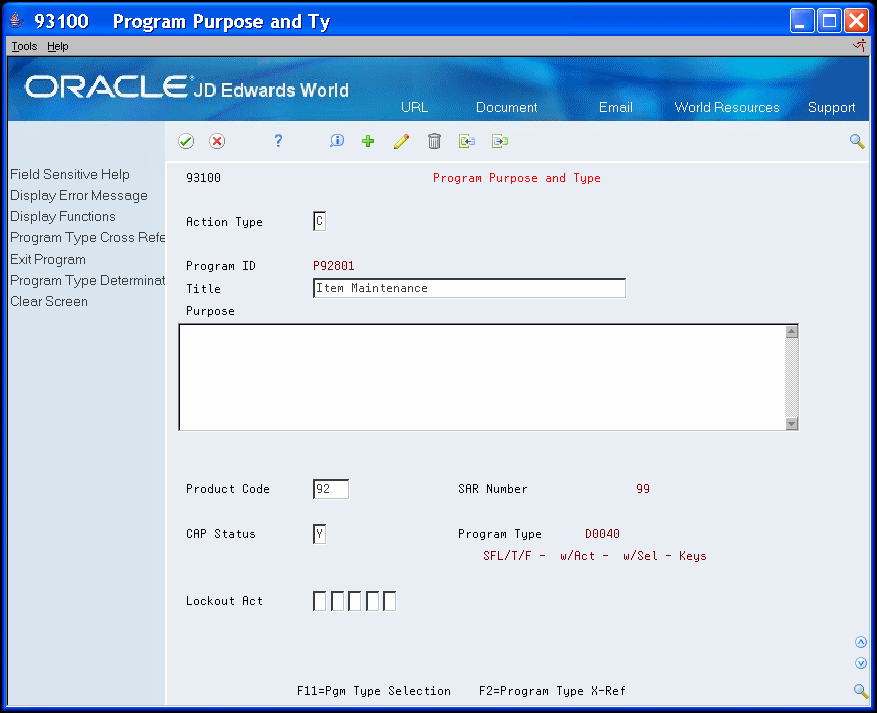This screenshot has height=713, width=877.
Task: Click the fourth Lockout Act box
Action: point(373,601)
